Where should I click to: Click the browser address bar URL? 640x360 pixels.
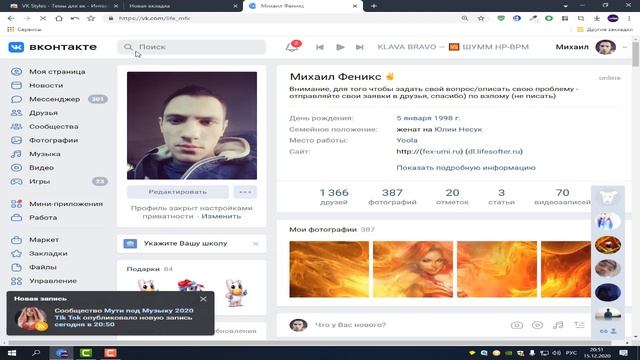tap(154, 18)
